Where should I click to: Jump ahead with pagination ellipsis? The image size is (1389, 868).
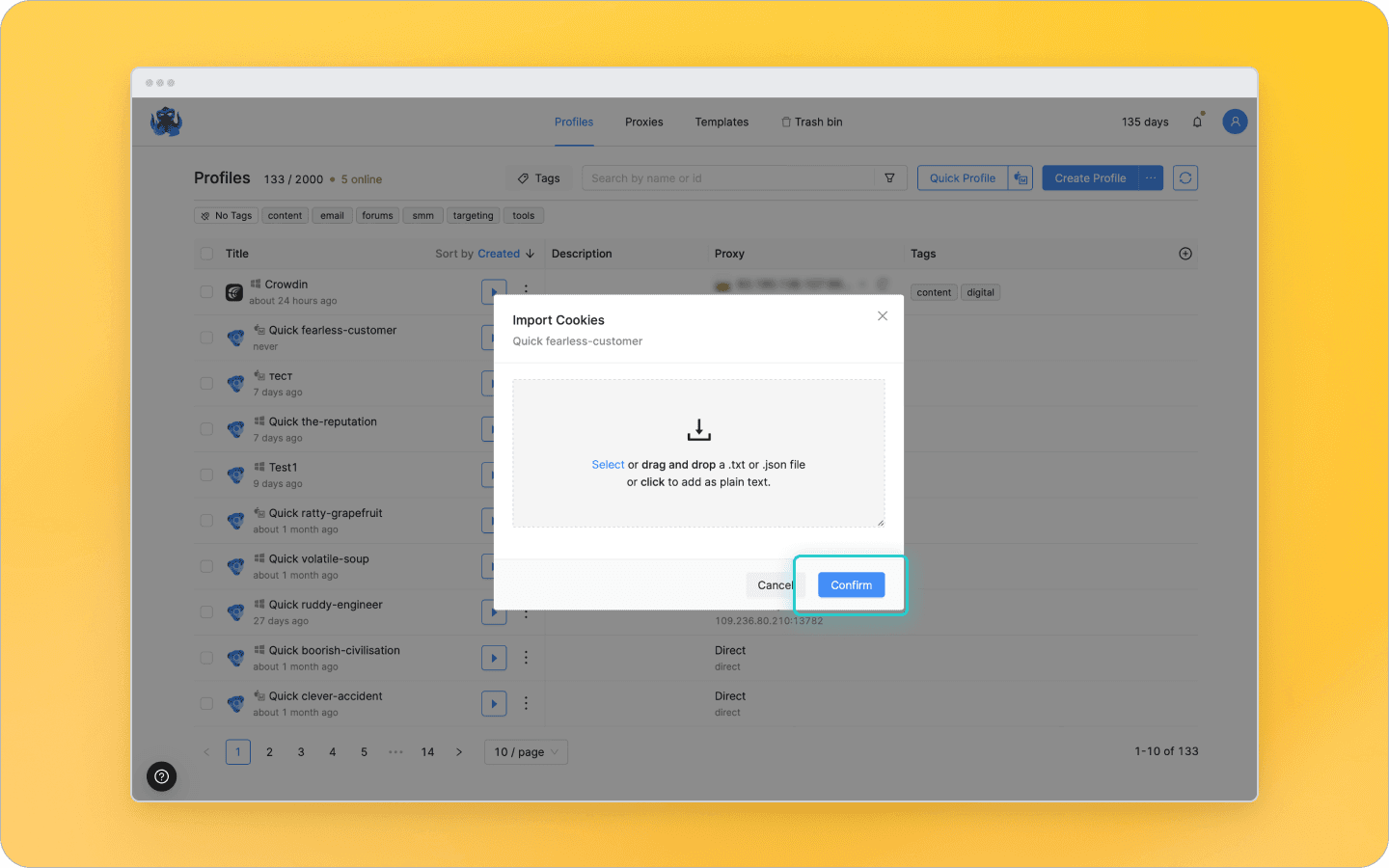[x=395, y=752]
